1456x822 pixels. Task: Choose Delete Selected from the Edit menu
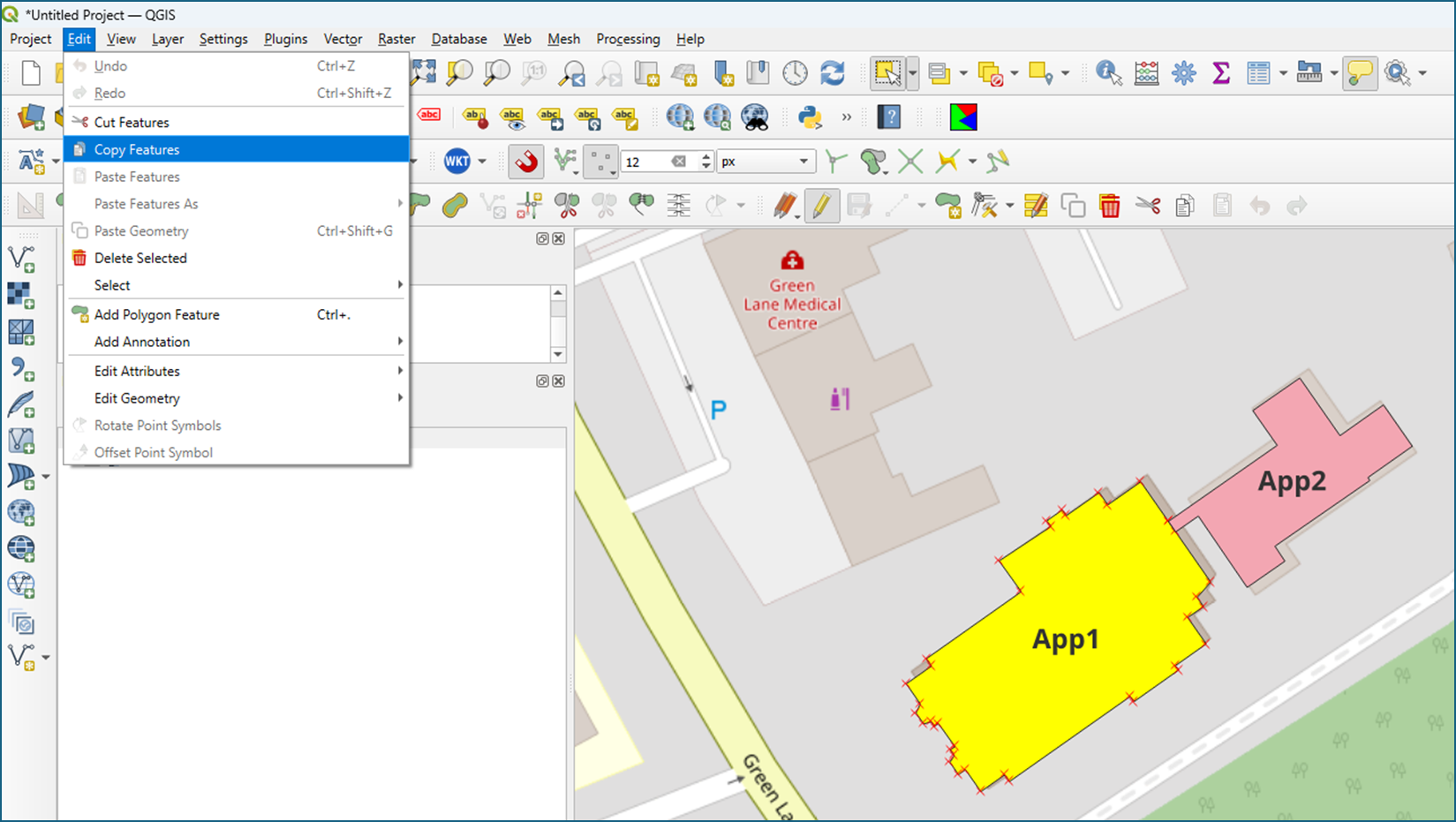click(x=237, y=258)
